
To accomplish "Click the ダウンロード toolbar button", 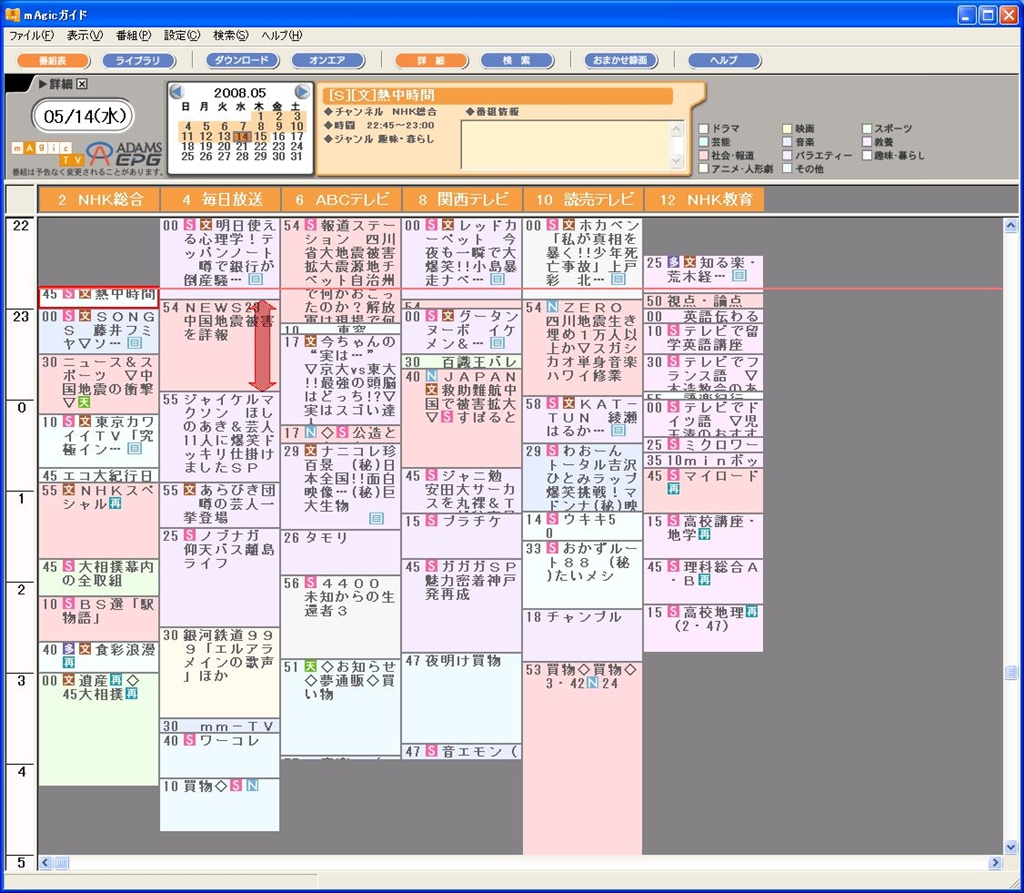I will [x=242, y=60].
